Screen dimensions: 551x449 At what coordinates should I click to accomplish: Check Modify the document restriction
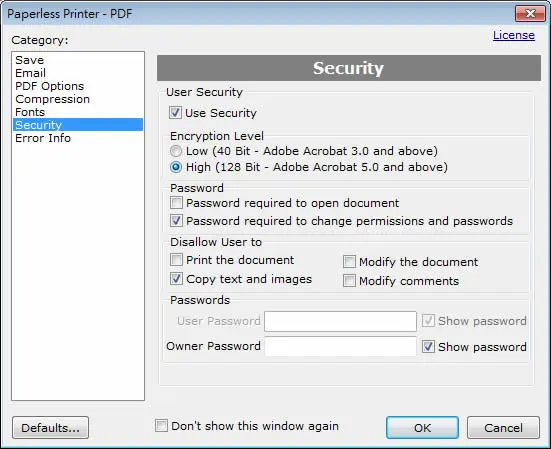coord(349,262)
